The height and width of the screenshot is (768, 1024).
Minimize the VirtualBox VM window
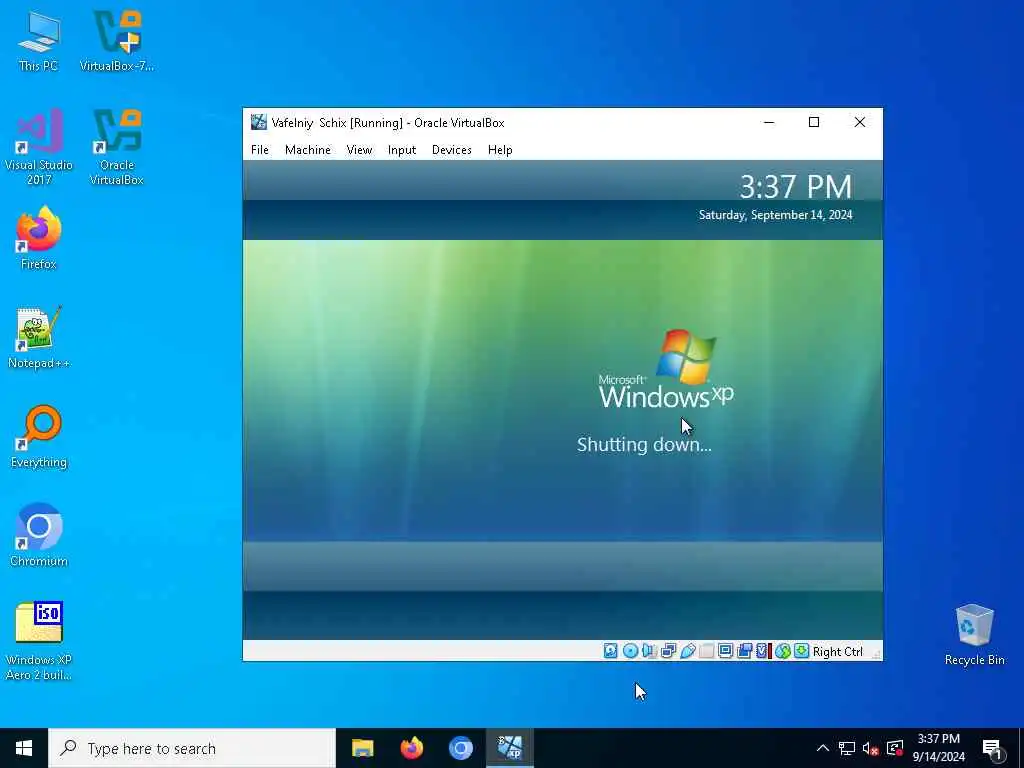click(x=769, y=122)
